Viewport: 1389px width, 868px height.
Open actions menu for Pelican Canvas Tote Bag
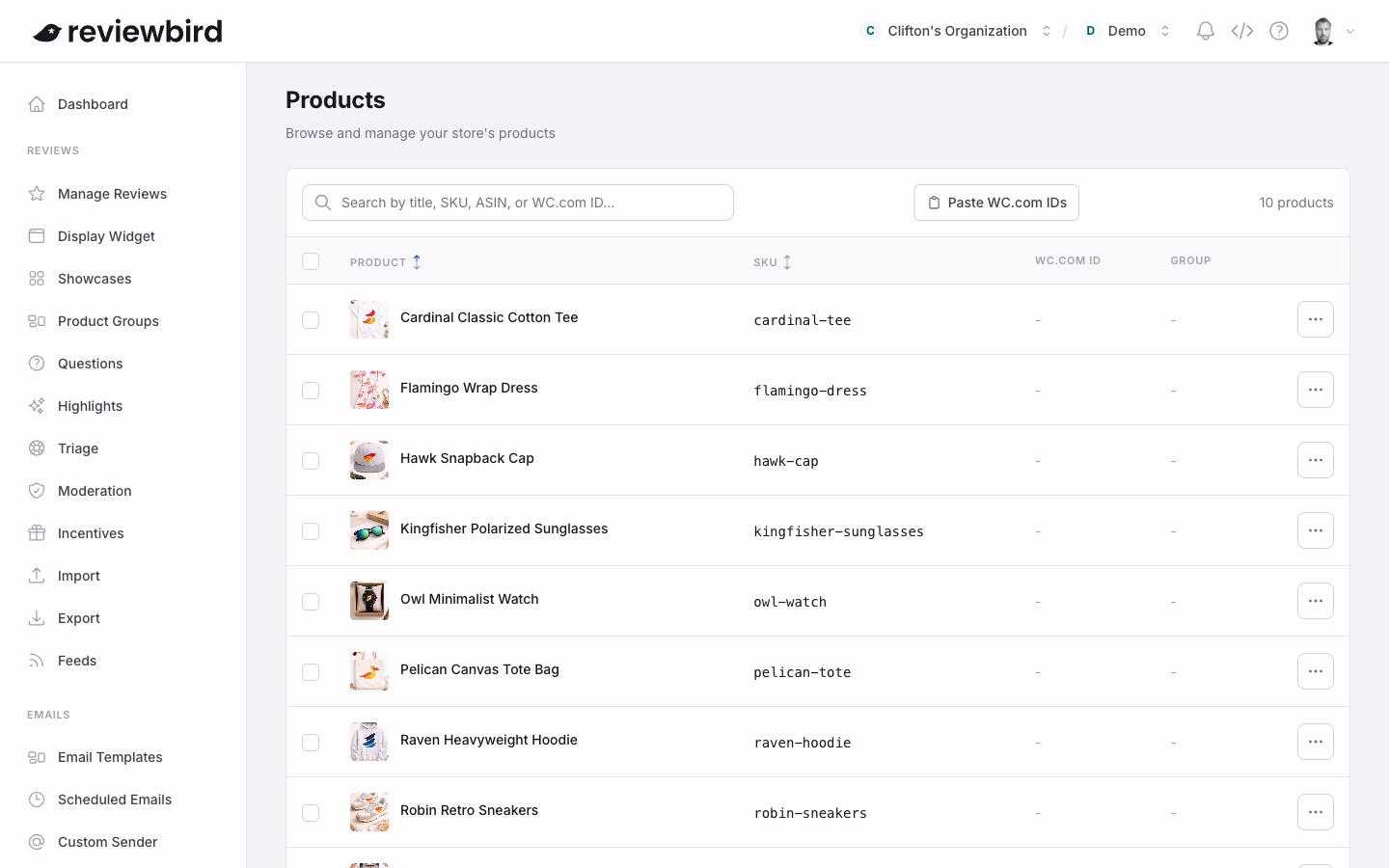1316,671
